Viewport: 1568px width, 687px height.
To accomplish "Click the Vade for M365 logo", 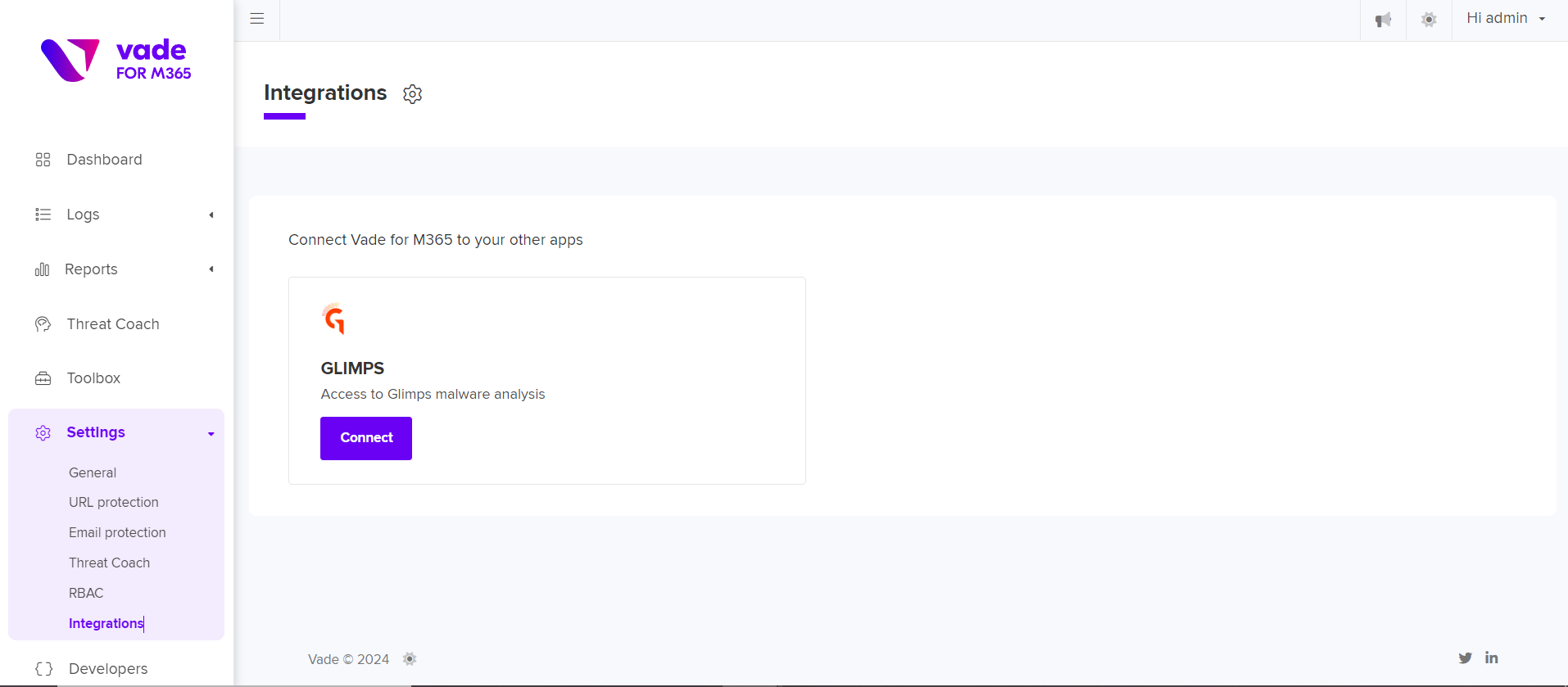I will (x=116, y=60).
